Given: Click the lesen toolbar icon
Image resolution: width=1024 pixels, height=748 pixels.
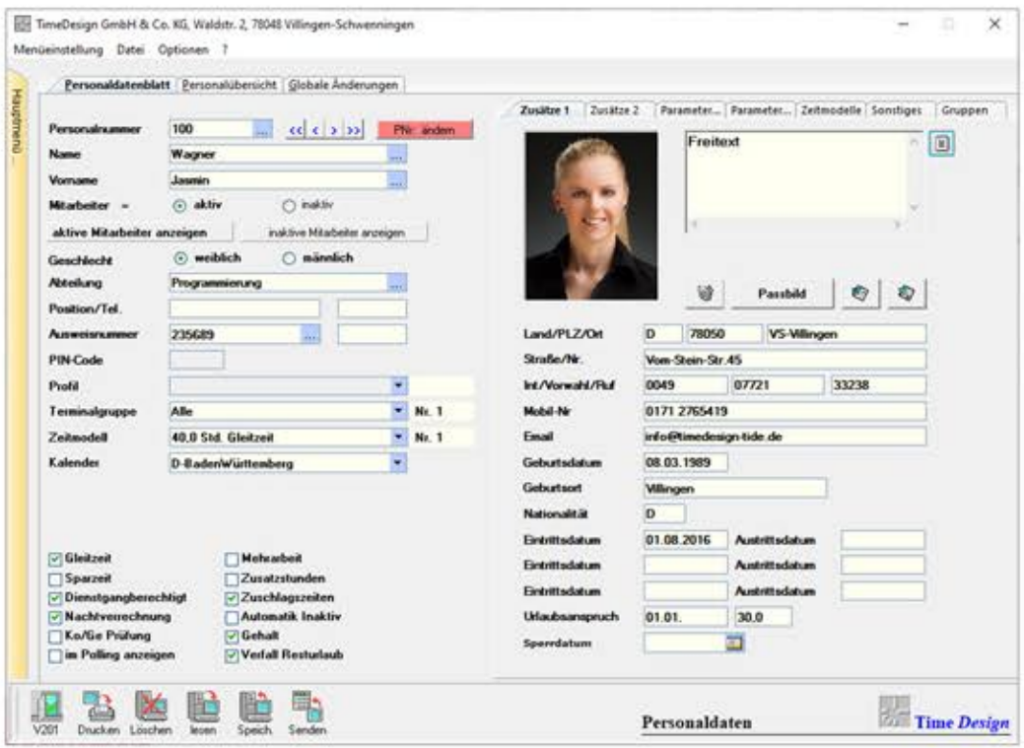Looking at the screenshot, I should coord(201,706).
